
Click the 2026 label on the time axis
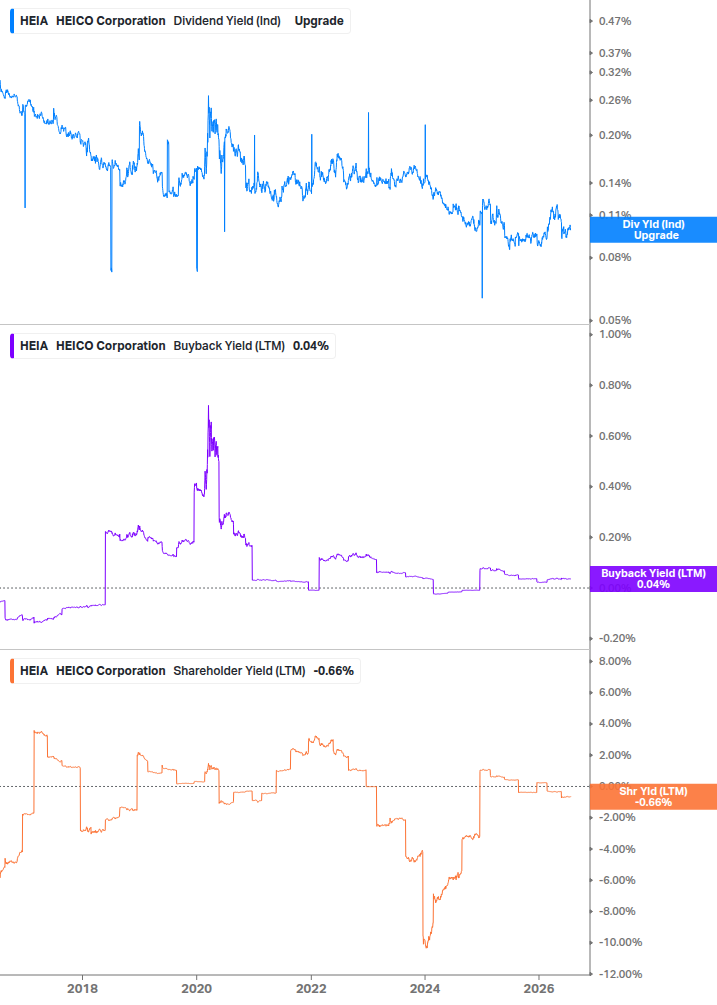[x=539, y=988]
